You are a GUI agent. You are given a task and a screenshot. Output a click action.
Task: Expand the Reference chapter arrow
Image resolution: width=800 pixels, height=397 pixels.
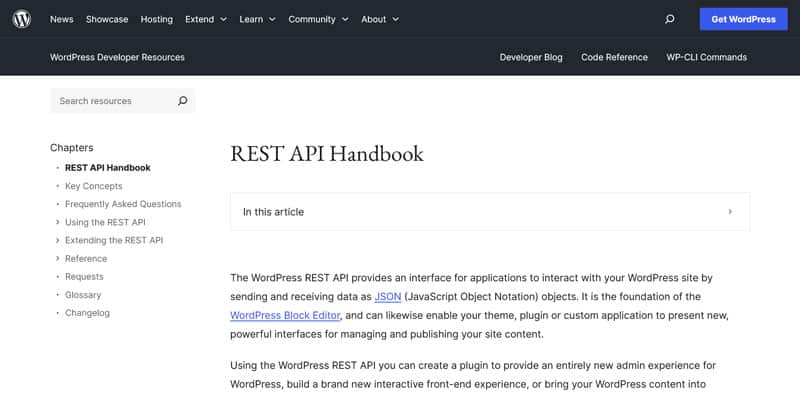(58, 258)
